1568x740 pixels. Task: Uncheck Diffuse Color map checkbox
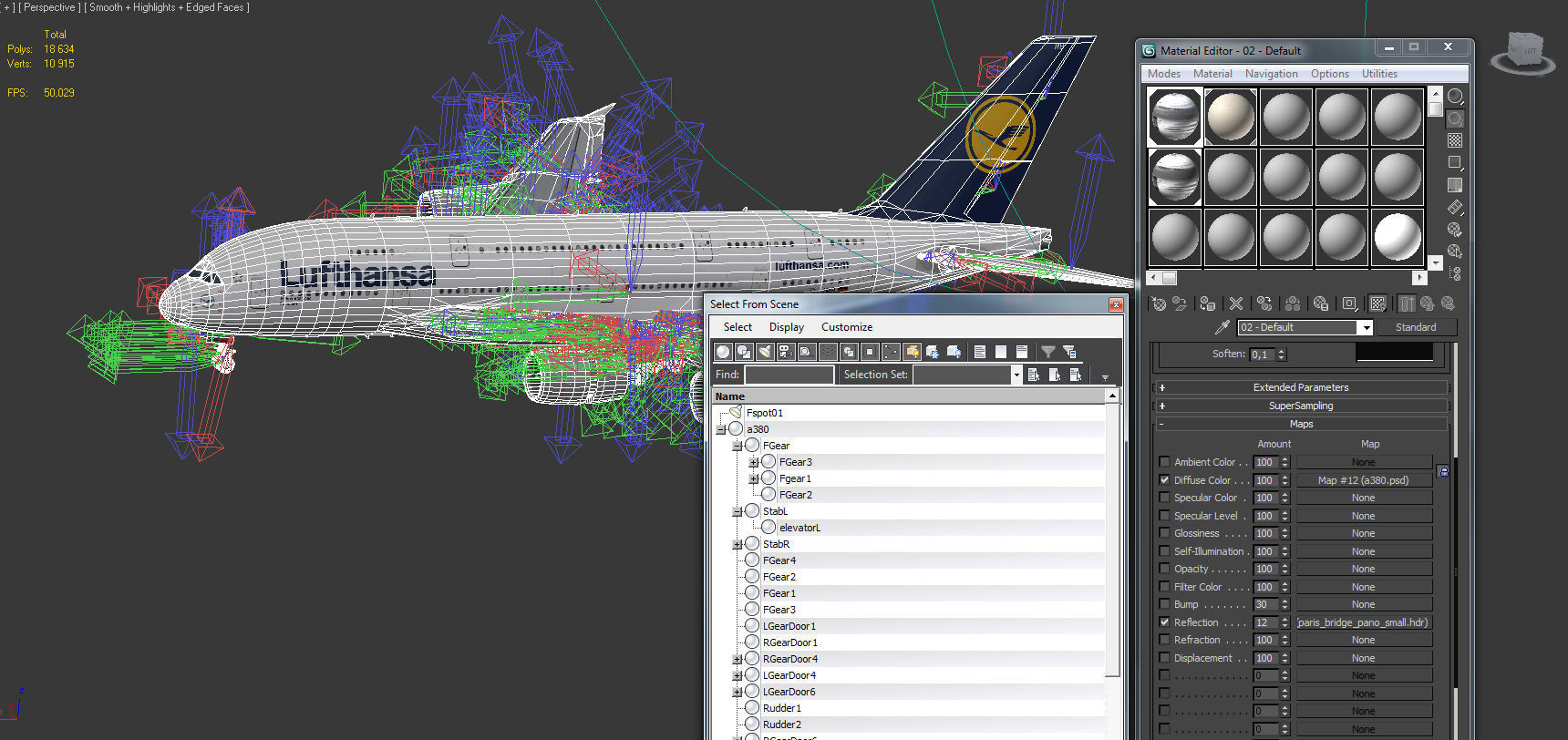(1164, 479)
